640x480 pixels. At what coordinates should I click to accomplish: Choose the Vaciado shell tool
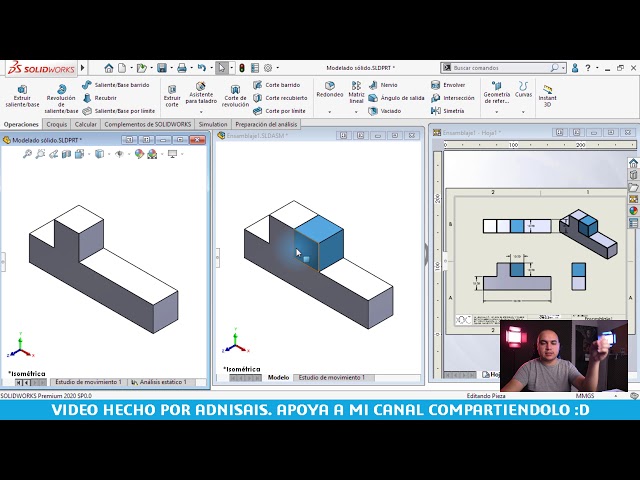pos(384,111)
